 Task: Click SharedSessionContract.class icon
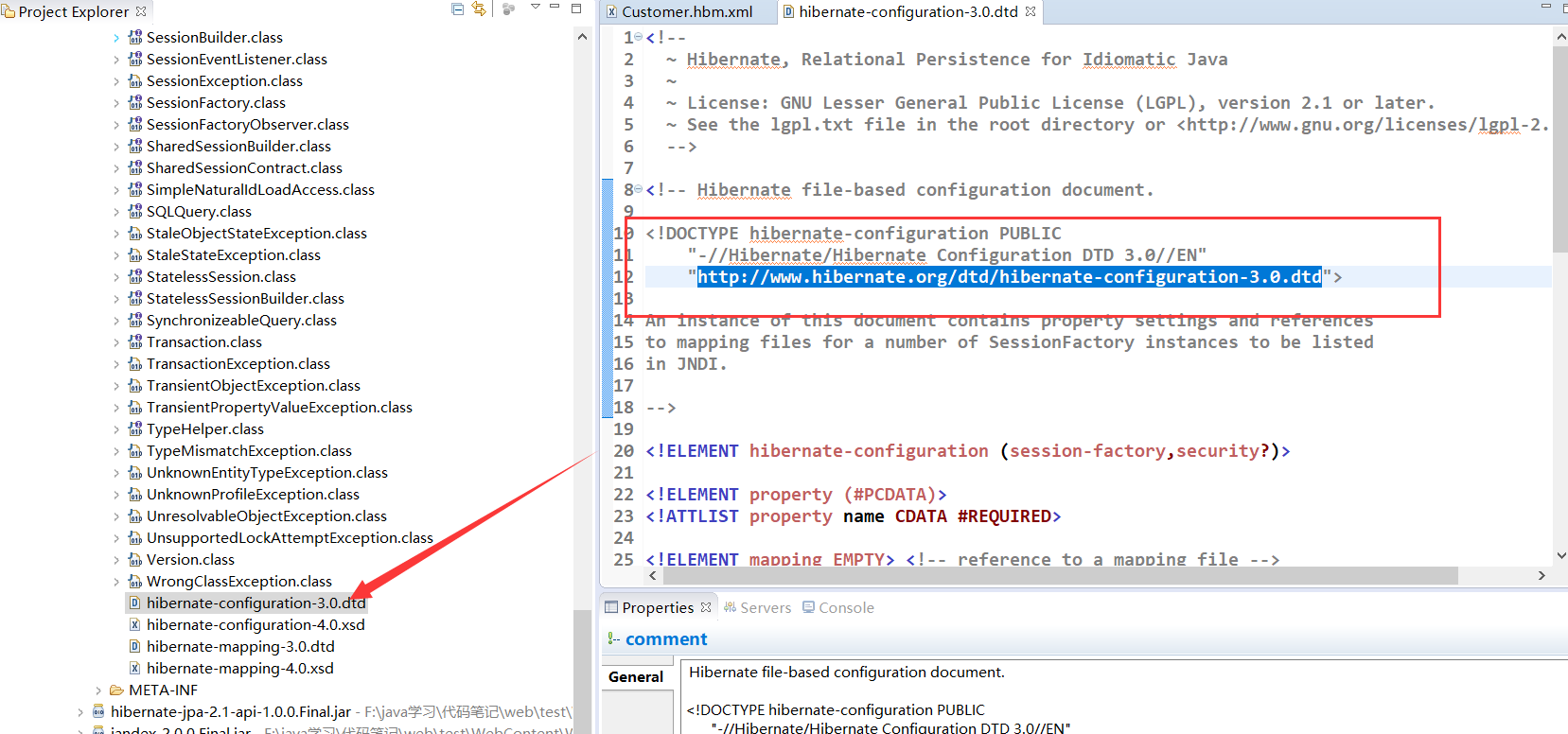[135, 167]
